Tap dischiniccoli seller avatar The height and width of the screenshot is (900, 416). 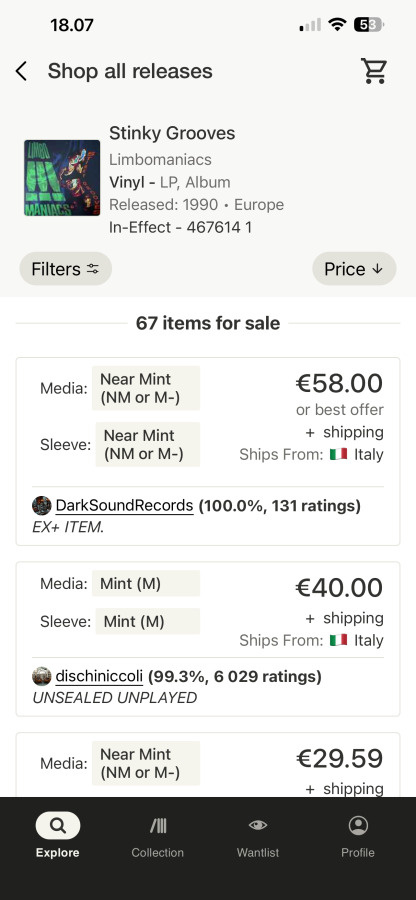point(42,677)
